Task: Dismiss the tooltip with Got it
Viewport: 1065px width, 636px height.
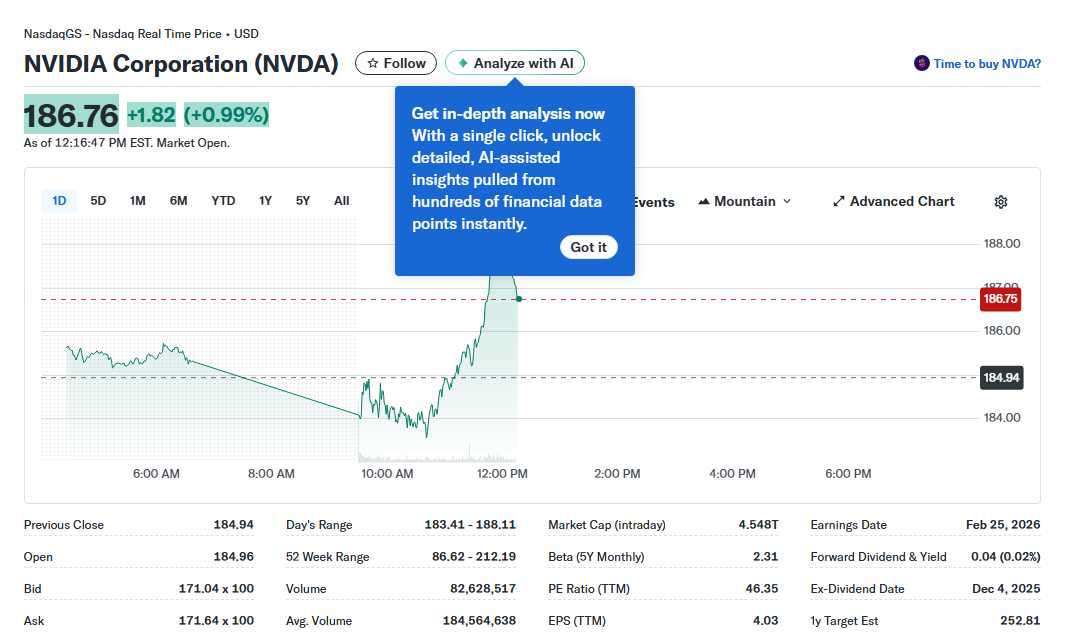Action: click(x=588, y=247)
